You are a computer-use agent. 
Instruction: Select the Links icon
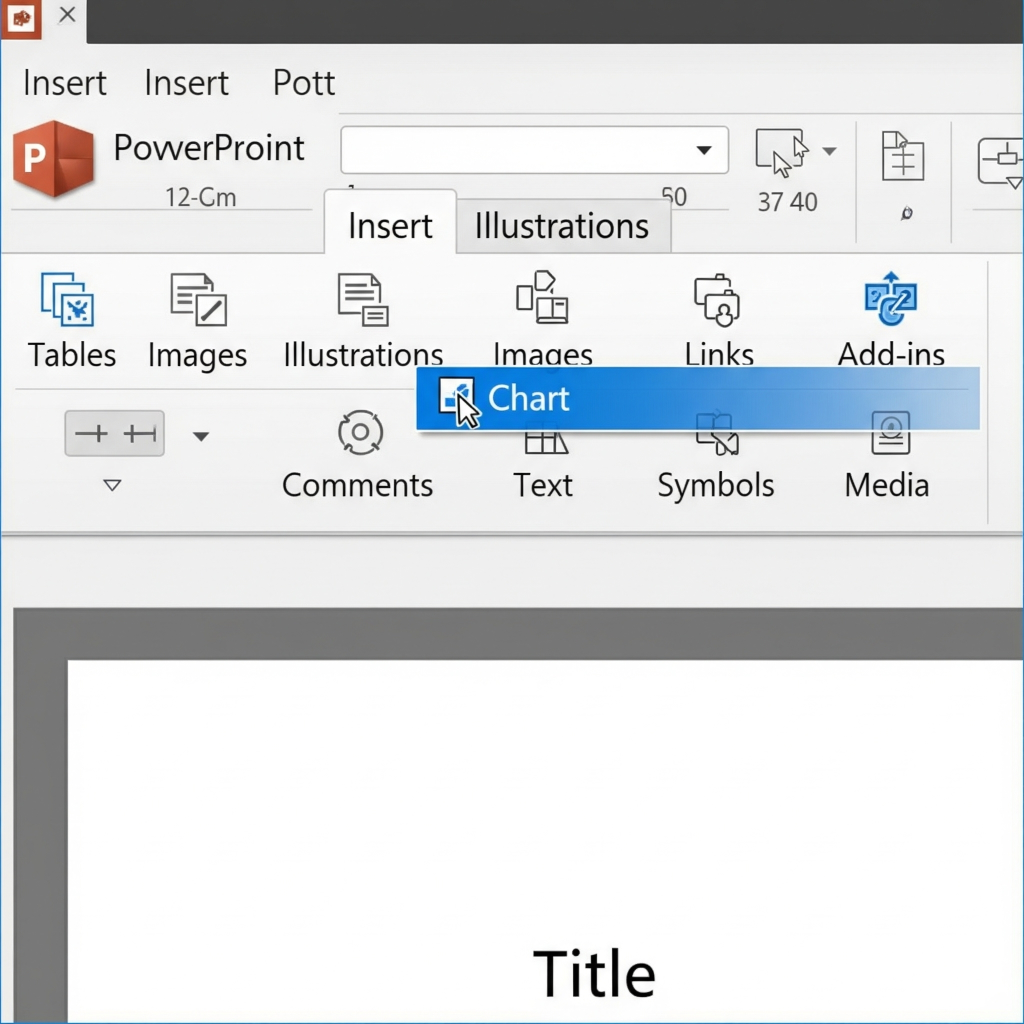(717, 301)
